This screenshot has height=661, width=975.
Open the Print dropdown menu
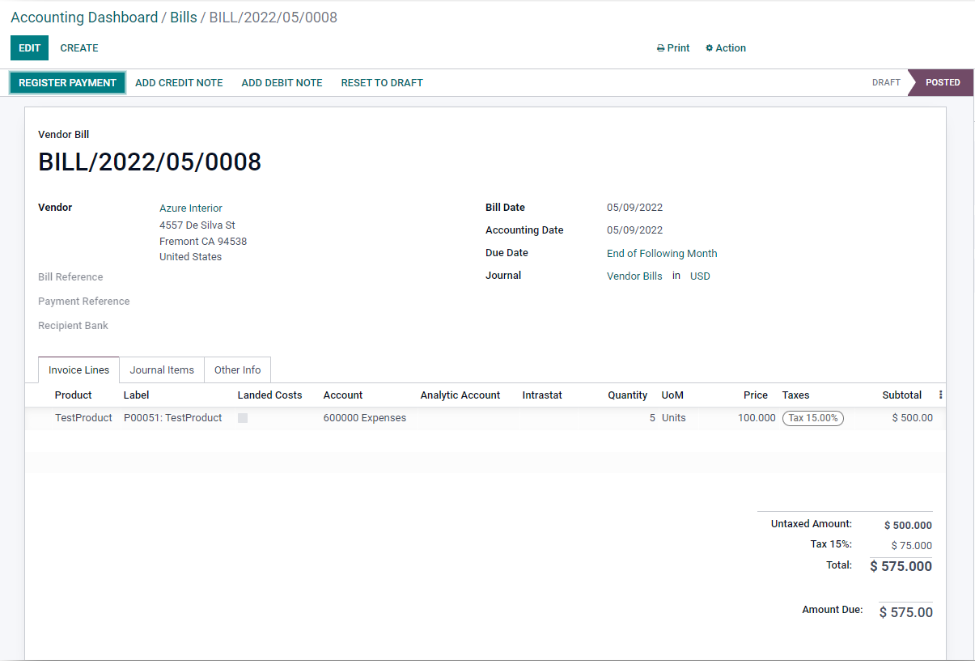click(673, 48)
